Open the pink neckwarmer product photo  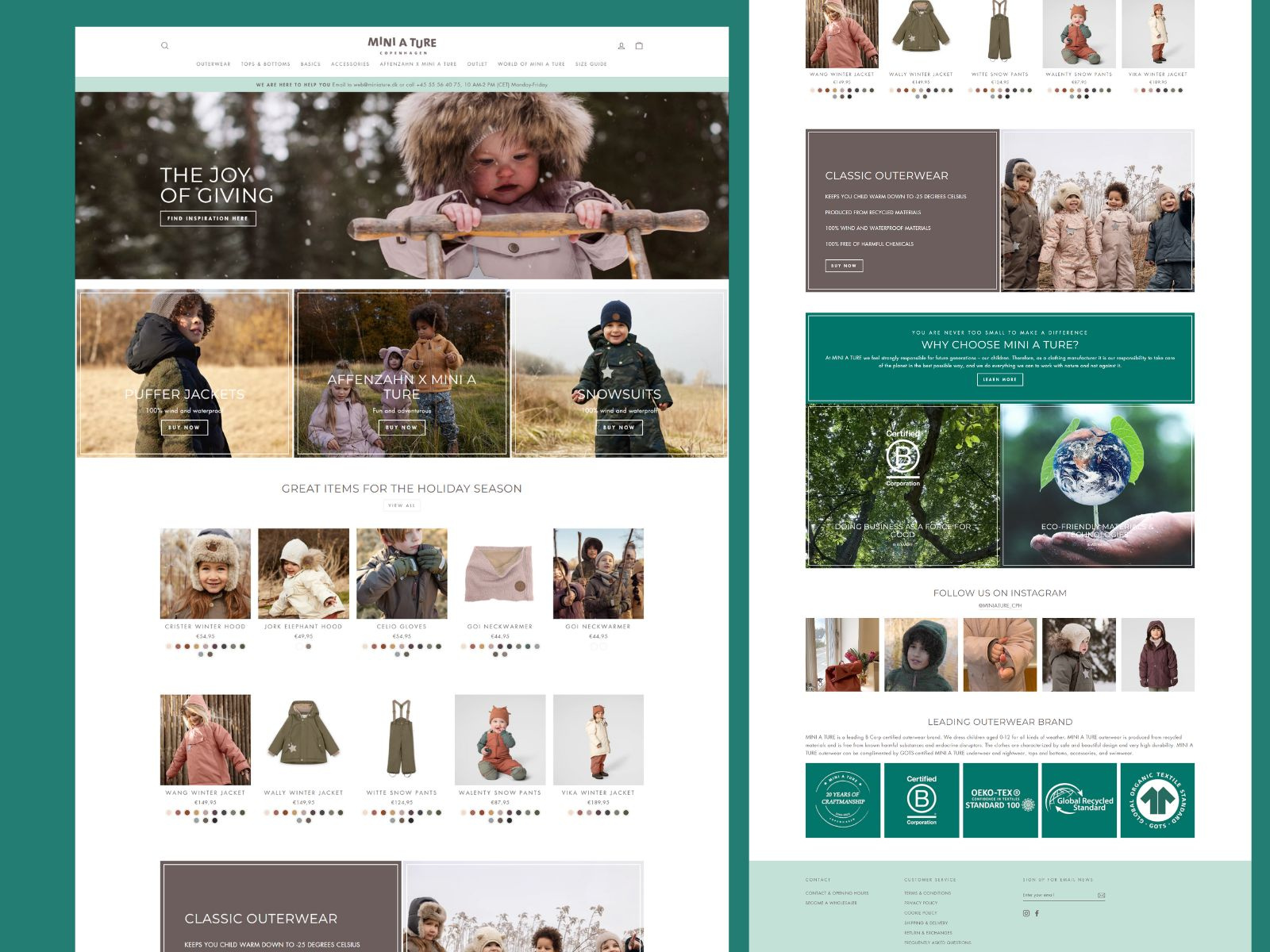click(x=500, y=574)
